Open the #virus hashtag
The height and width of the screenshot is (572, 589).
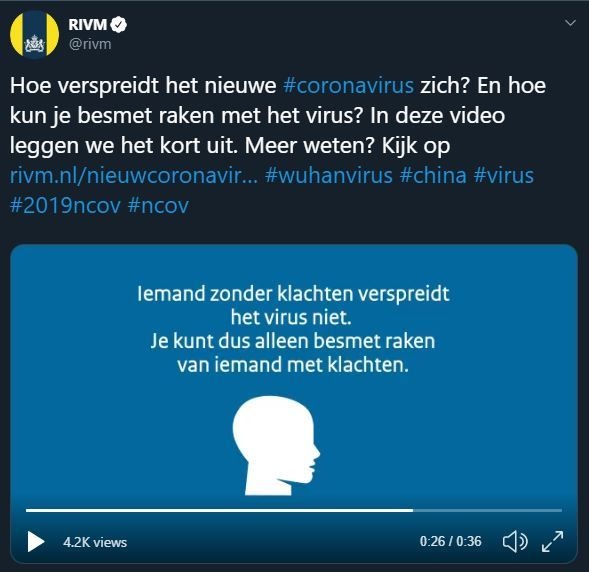tap(504, 175)
